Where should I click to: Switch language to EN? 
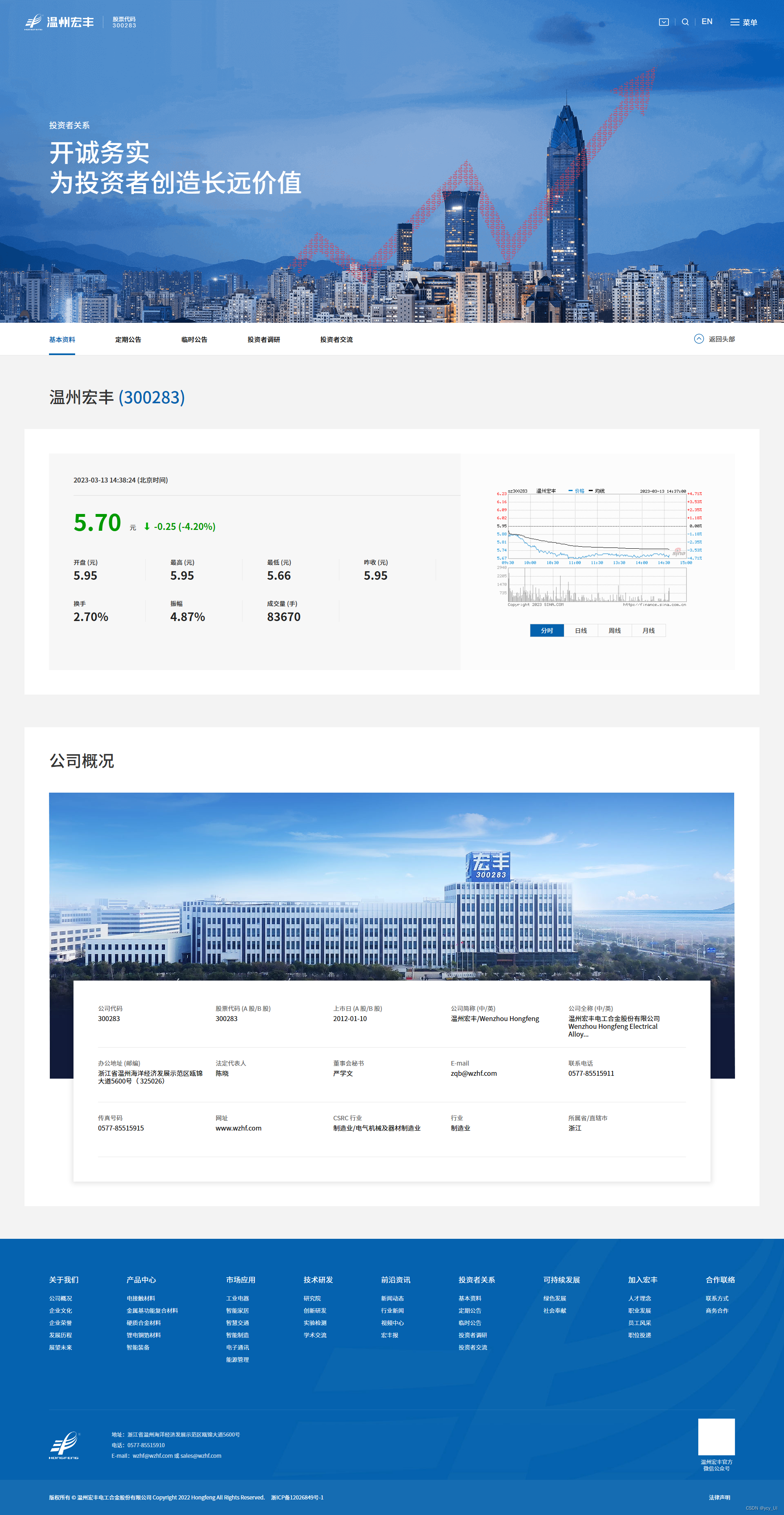707,21
